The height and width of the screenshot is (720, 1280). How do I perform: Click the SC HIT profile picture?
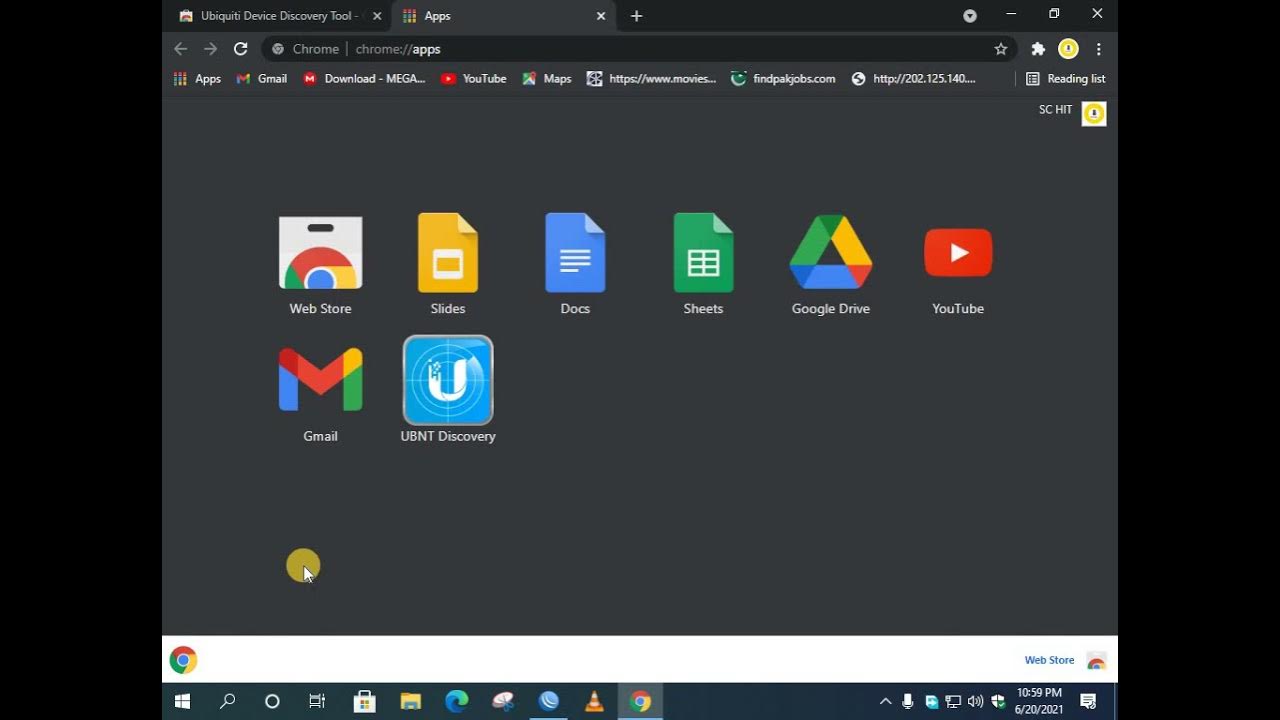[x=1094, y=114]
